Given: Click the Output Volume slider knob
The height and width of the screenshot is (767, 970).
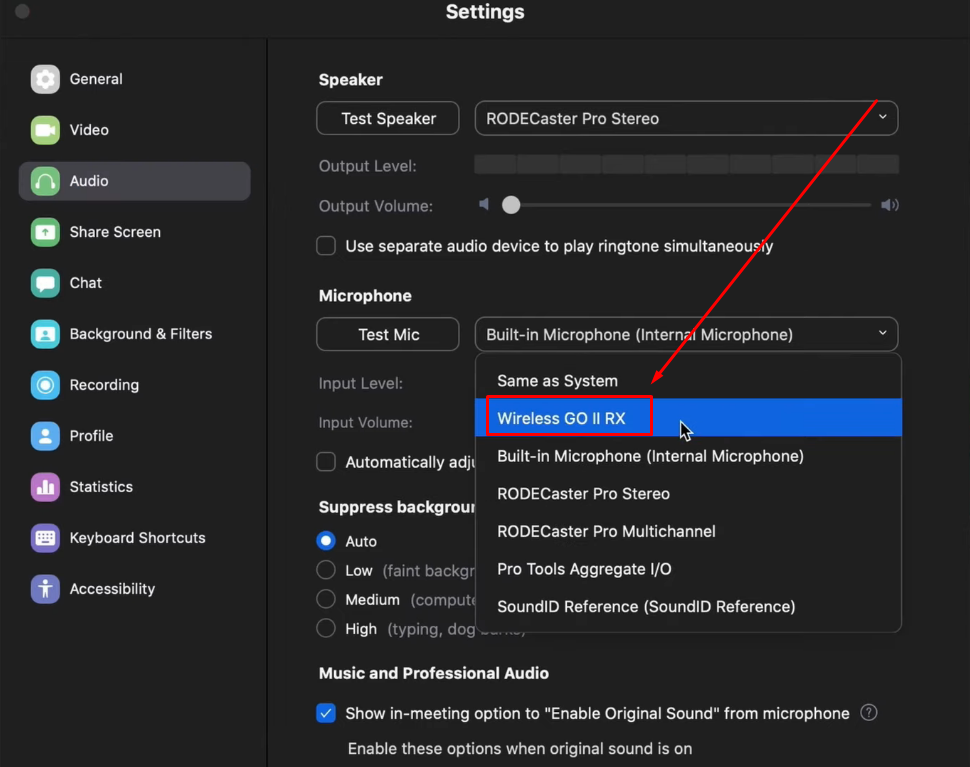Looking at the screenshot, I should coord(511,205).
